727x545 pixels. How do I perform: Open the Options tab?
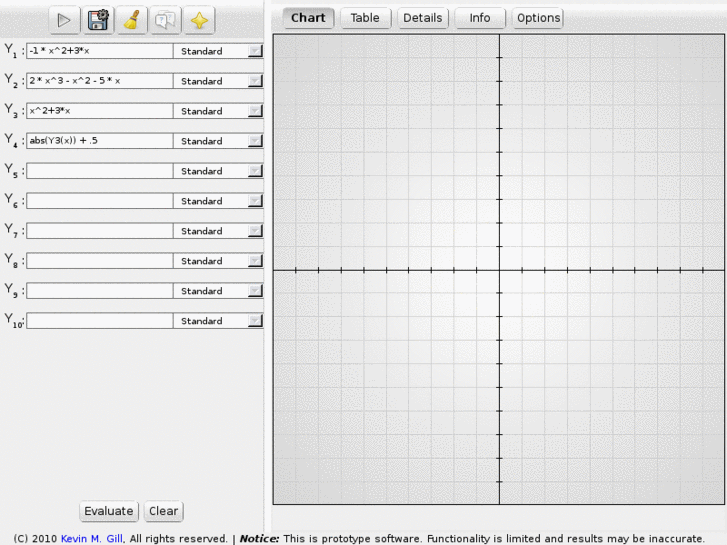tap(538, 18)
